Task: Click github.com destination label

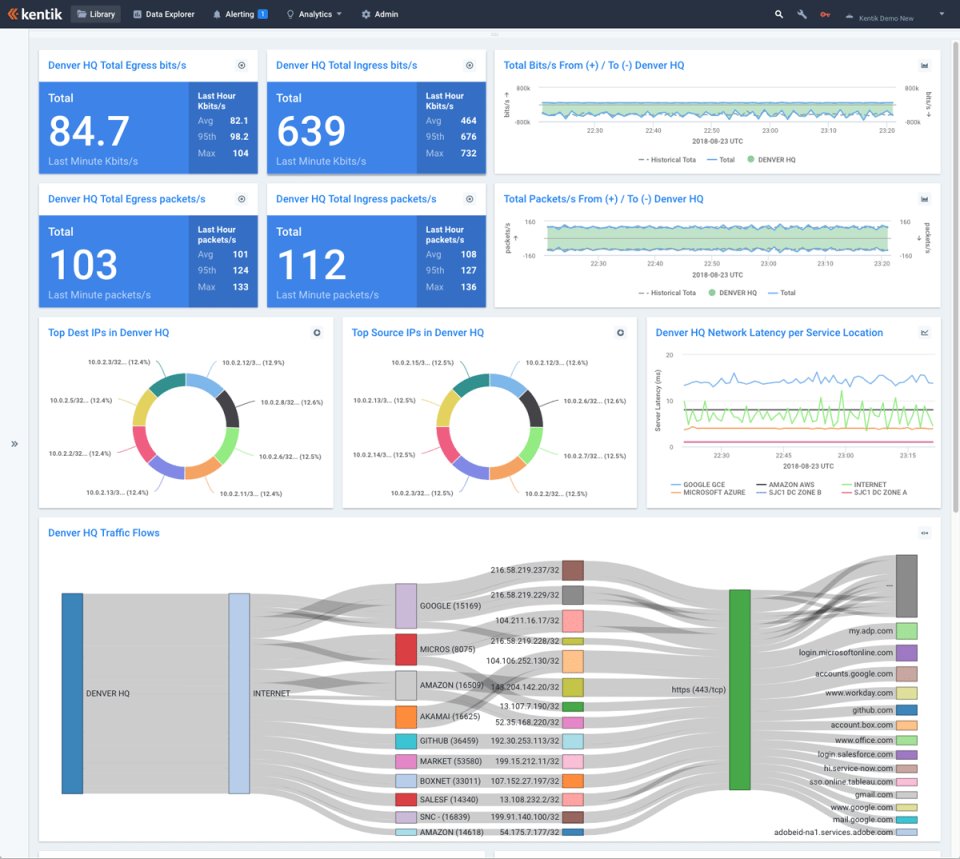Action: (872, 710)
